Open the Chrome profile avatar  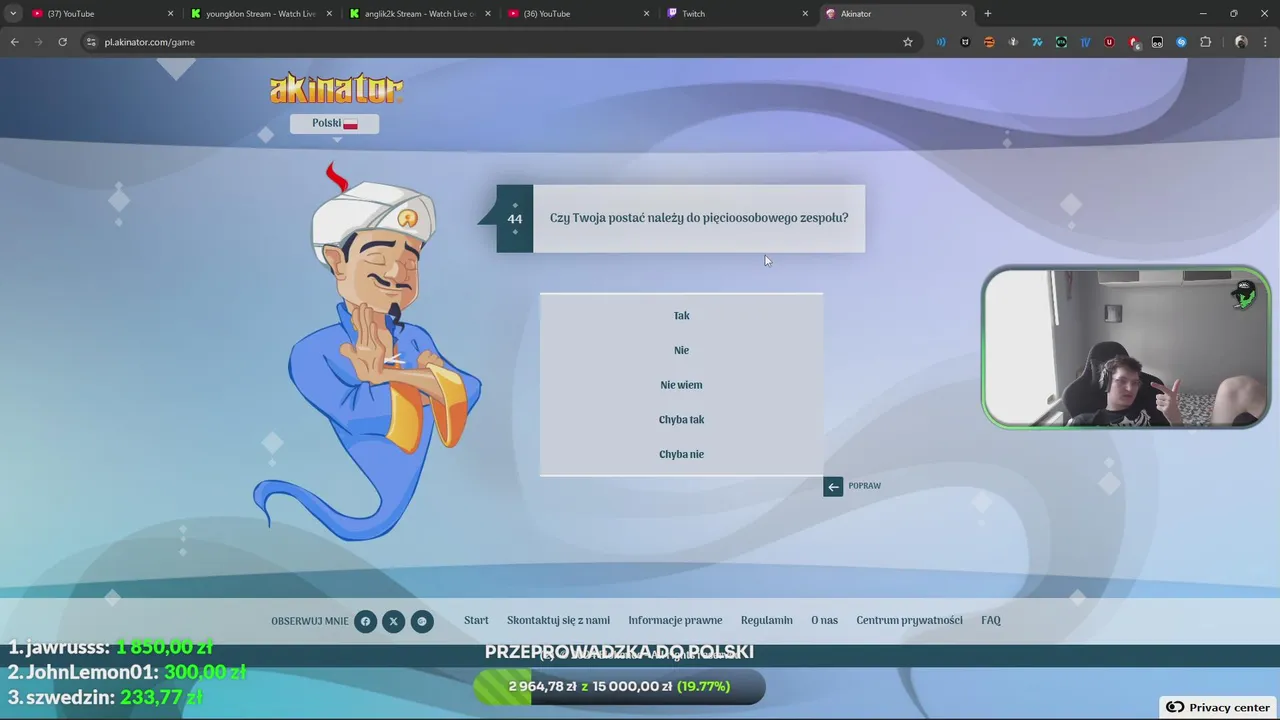(x=1241, y=42)
